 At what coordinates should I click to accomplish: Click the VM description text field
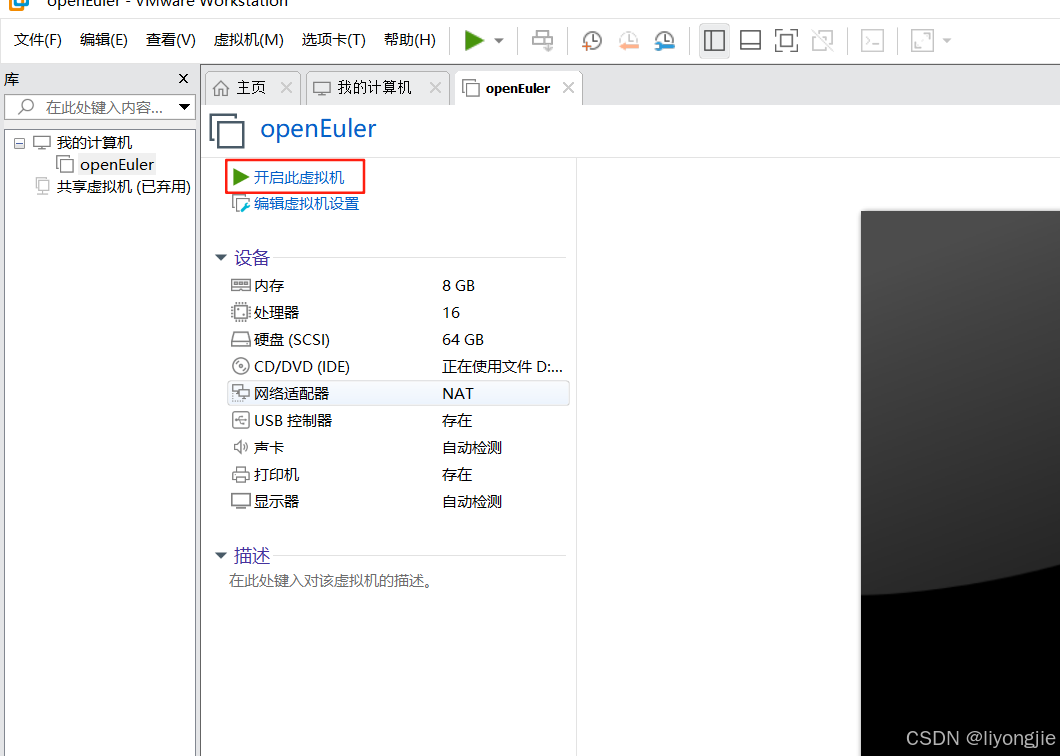click(331, 581)
